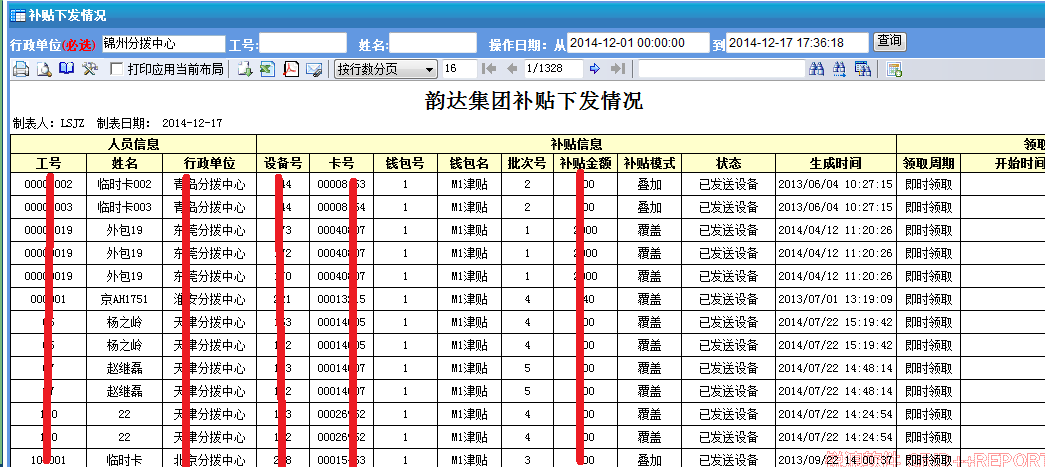
Task: Click the 姓名 column header
Action: 125,163
